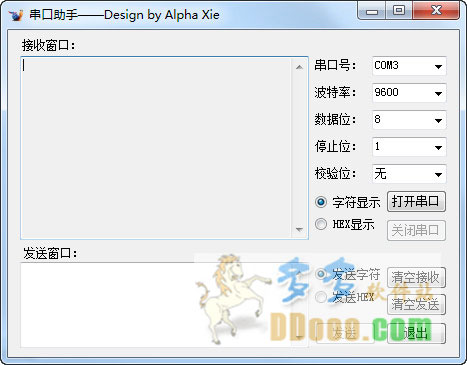The width and height of the screenshot is (467, 365).
Task: Click the 发送 button
Action: click(345, 333)
